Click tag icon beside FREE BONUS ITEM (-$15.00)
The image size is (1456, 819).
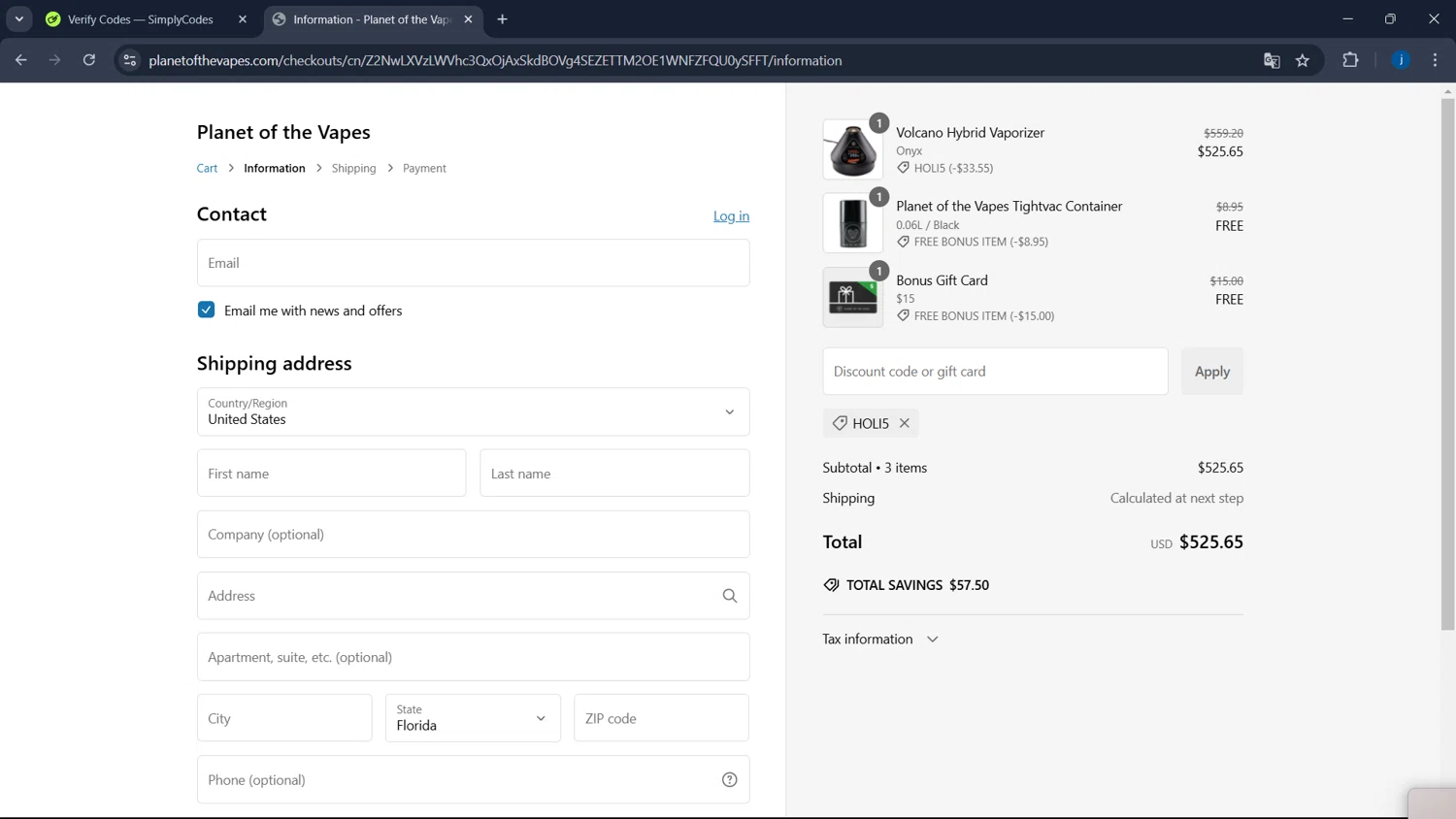click(x=903, y=315)
